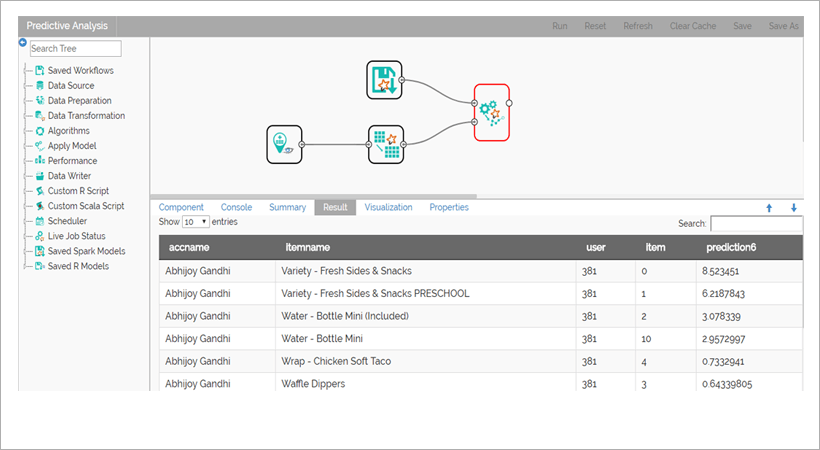Click the results Search input box

(756, 223)
